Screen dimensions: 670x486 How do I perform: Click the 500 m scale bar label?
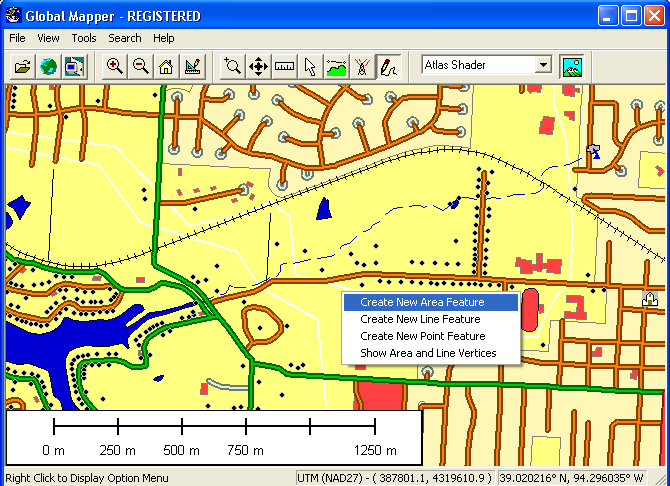[182, 450]
